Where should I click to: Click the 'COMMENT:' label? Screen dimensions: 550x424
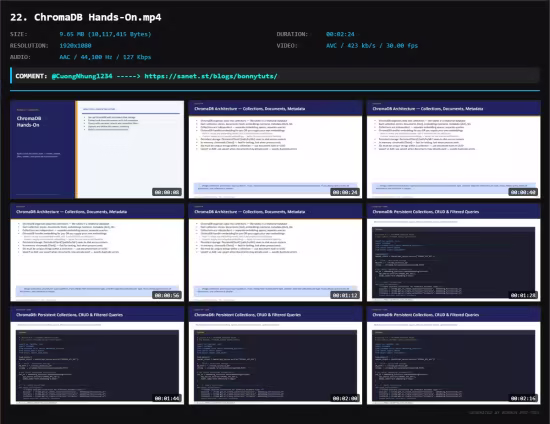(31, 76)
